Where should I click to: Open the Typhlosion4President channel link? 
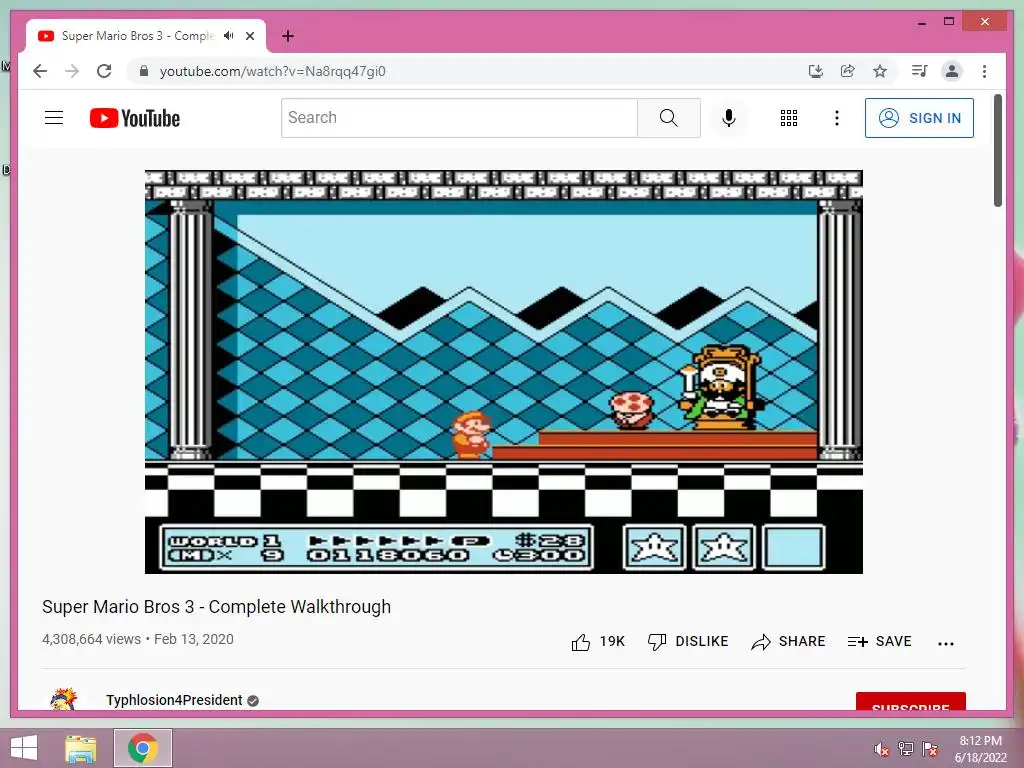click(x=174, y=700)
